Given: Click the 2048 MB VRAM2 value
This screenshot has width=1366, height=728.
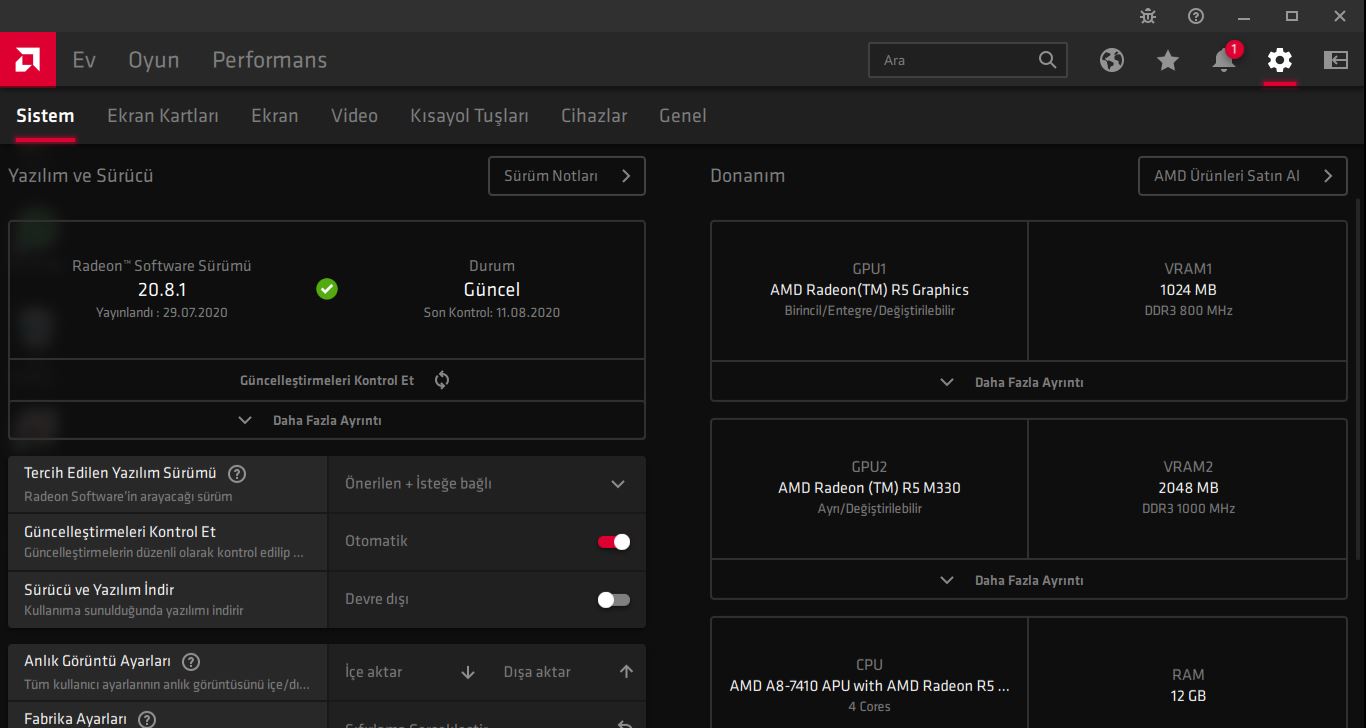Looking at the screenshot, I should pyautogui.click(x=1188, y=488).
